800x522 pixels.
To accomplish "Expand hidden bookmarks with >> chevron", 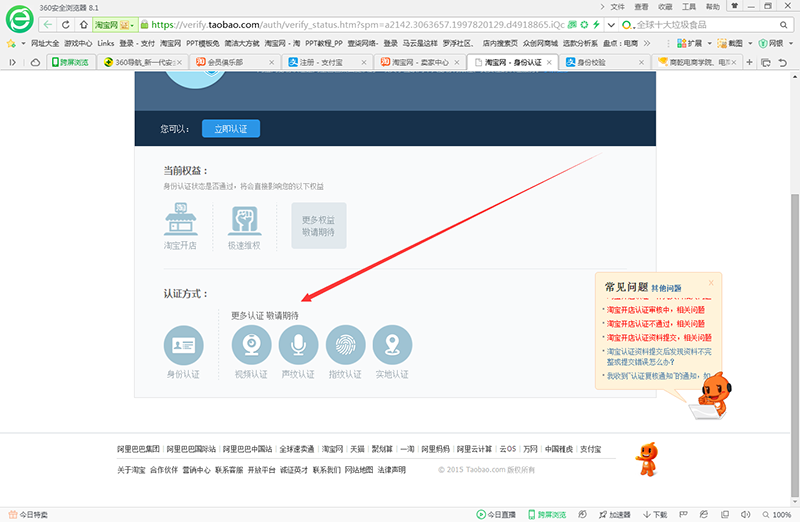I will pos(647,43).
